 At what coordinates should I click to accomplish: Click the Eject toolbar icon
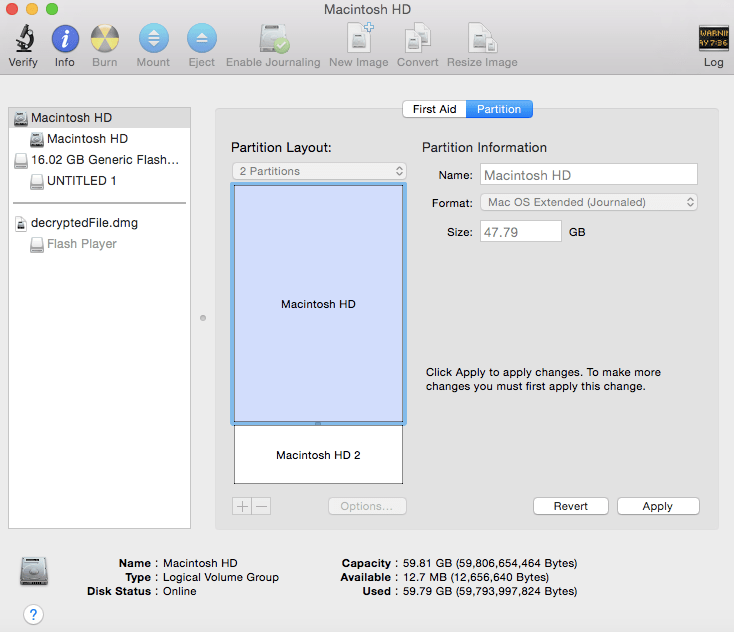pyautogui.click(x=202, y=38)
